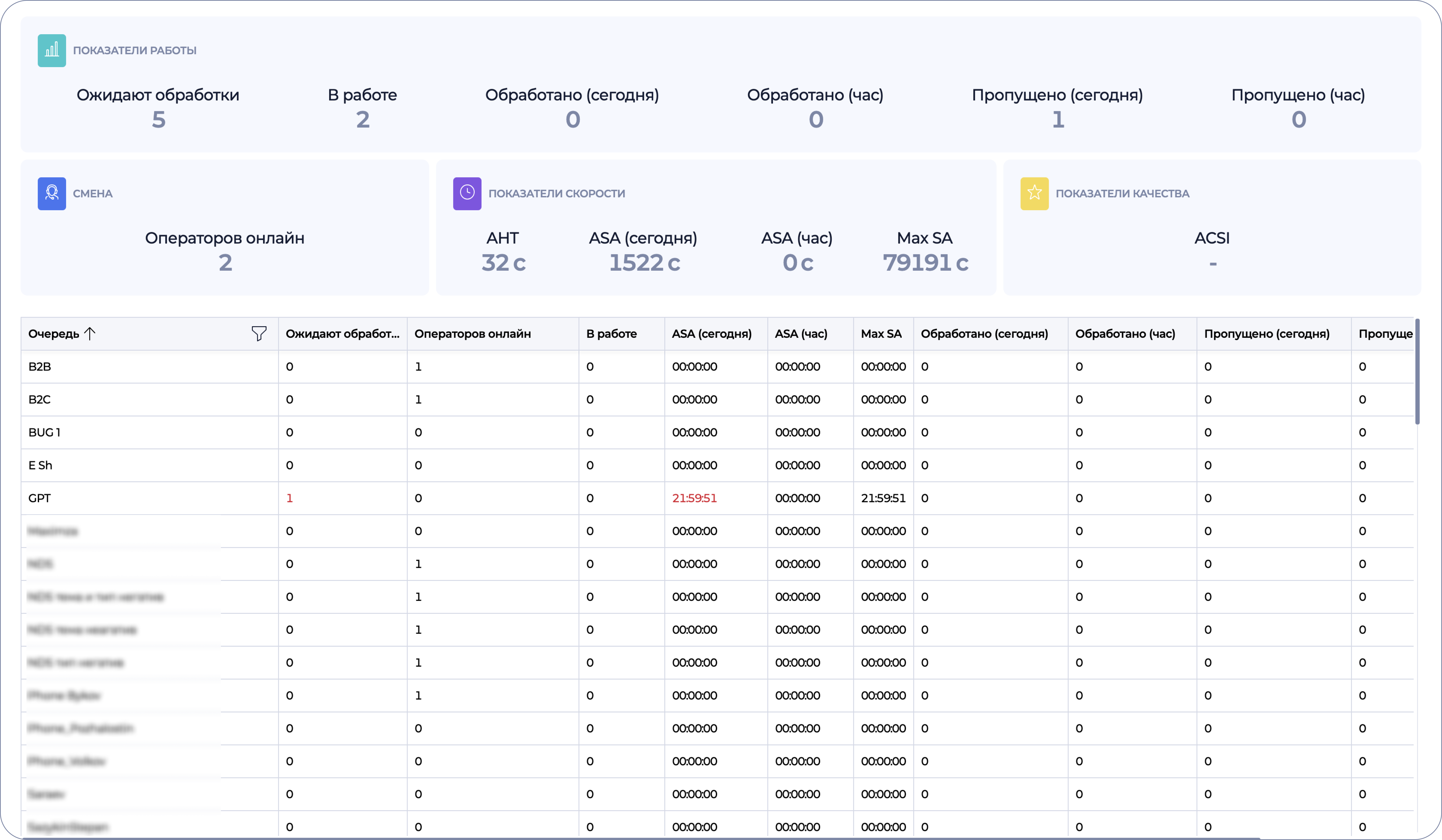Click top Обработано (час) value 0
The image size is (1442, 840).
click(816, 120)
